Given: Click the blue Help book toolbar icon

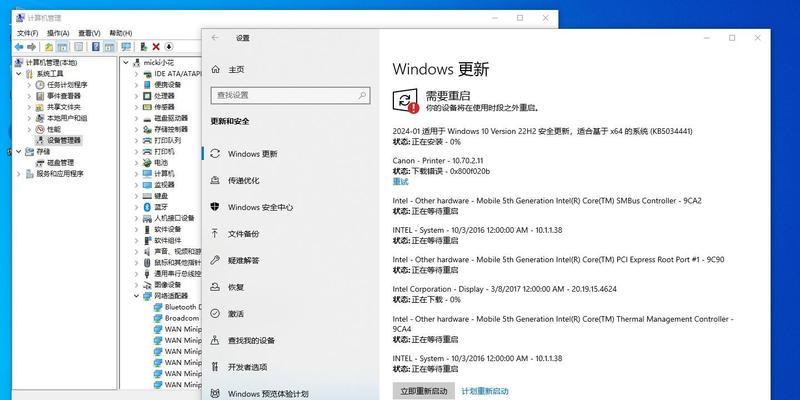Looking at the screenshot, I should [95, 47].
